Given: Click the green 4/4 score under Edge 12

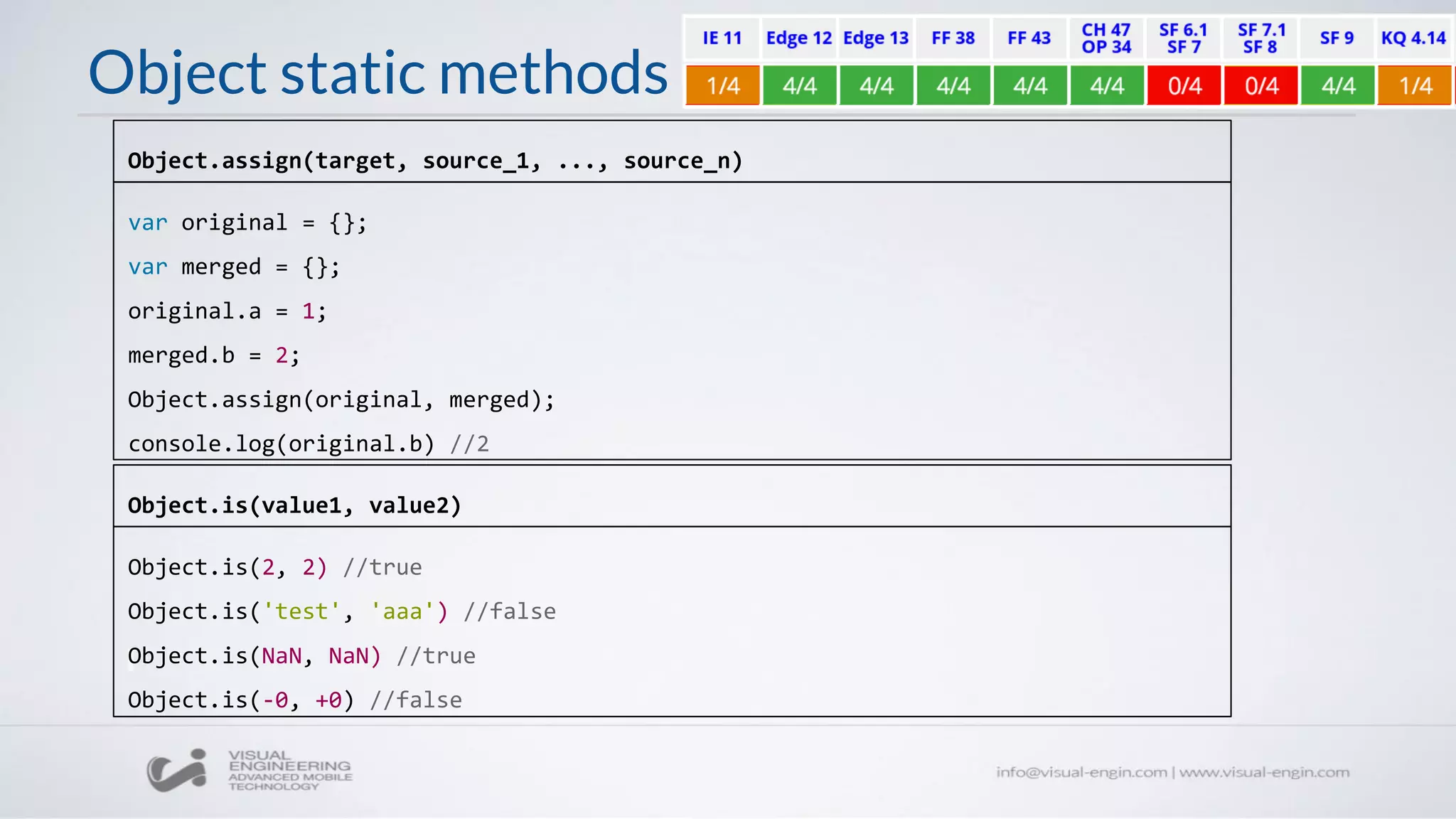Looking at the screenshot, I should pyautogui.click(x=799, y=86).
